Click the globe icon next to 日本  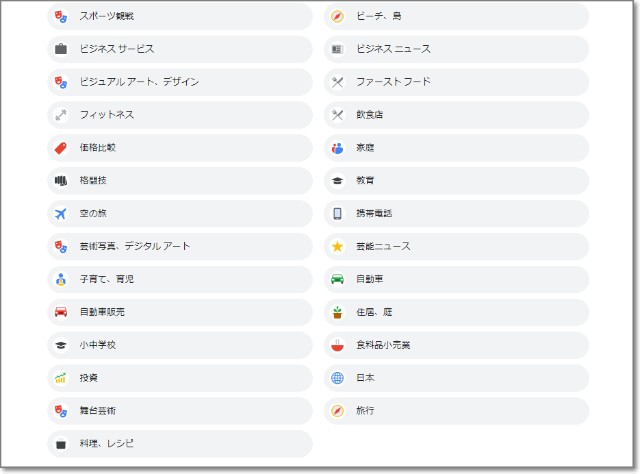pos(338,378)
